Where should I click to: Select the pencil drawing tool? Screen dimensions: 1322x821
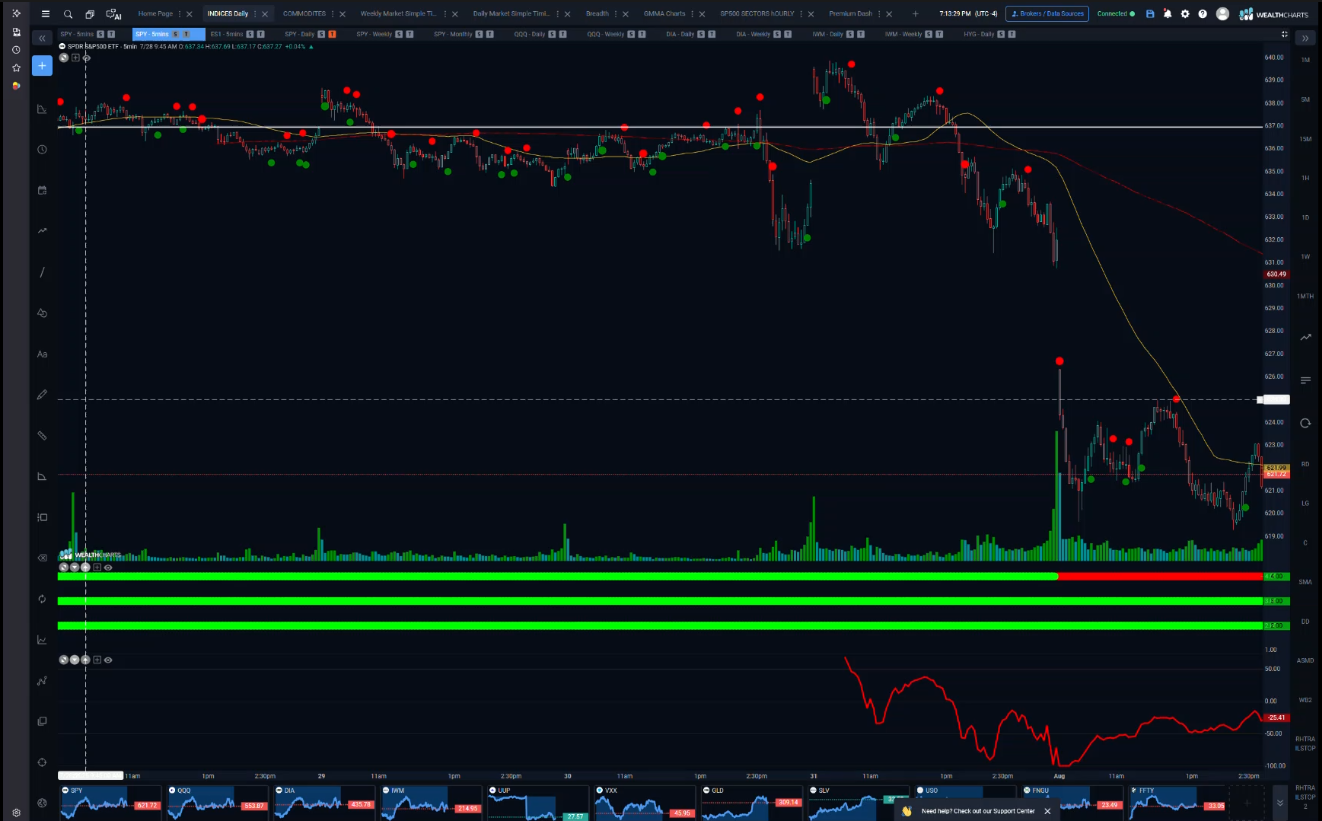coord(42,395)
